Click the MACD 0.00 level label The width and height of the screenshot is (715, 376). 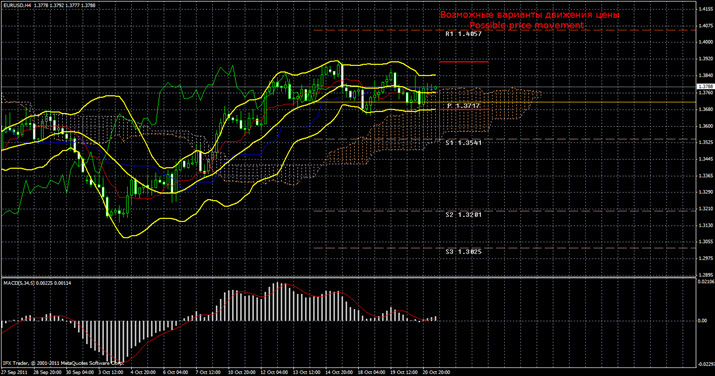coord(703,321)
